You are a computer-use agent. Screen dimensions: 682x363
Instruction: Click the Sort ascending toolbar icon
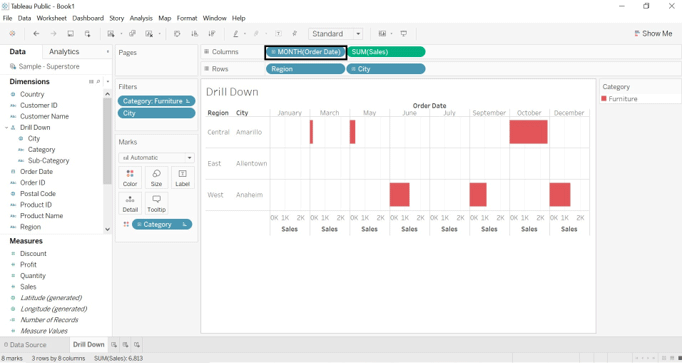click(x=194, y=33)
